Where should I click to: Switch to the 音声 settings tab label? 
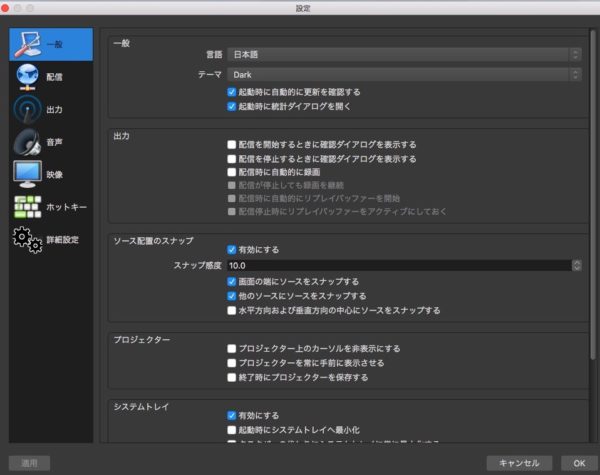55,142
